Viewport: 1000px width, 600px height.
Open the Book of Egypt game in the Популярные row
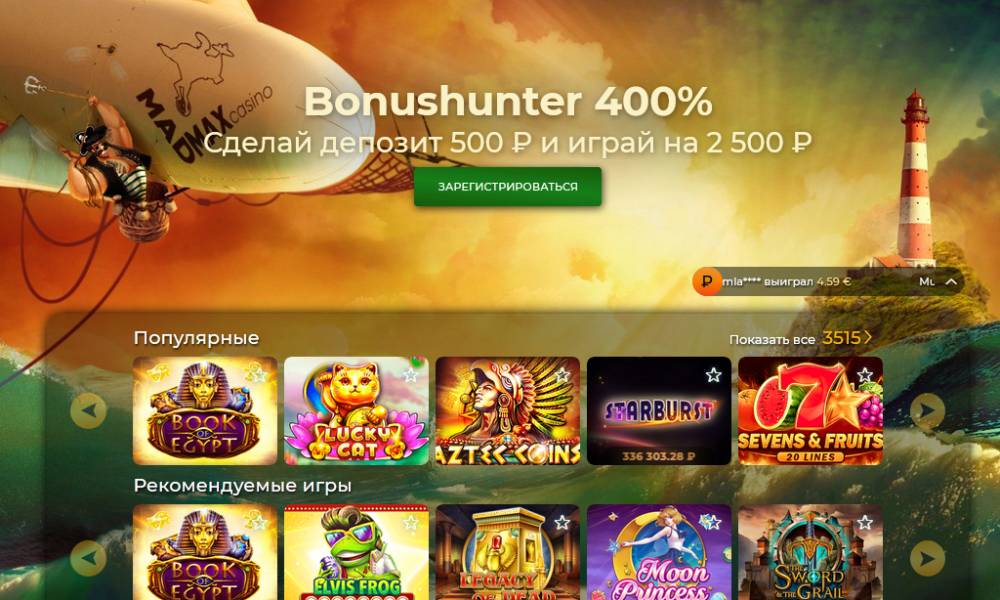point(205,411)
